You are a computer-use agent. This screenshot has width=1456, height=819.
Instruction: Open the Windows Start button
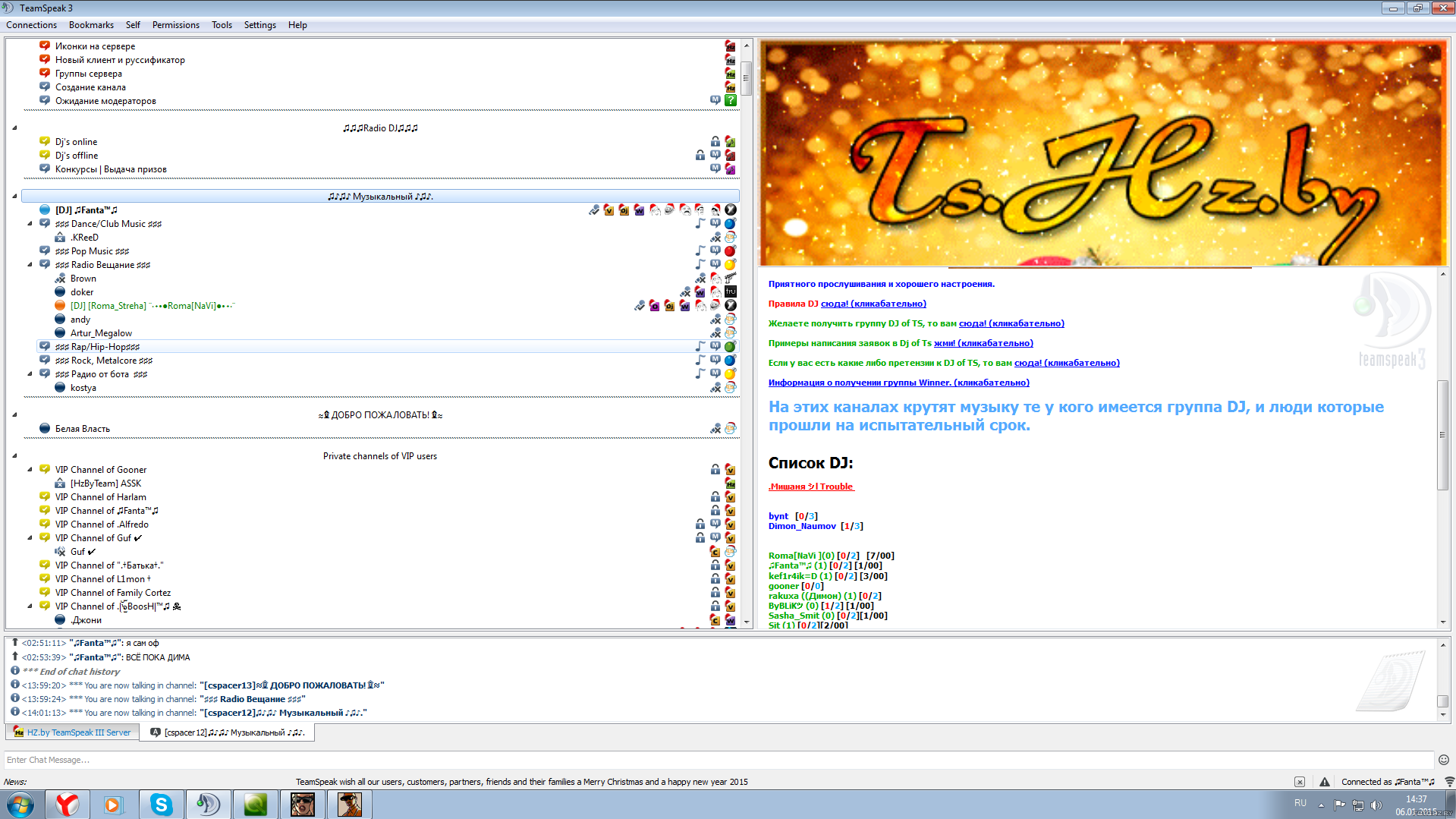20,805
